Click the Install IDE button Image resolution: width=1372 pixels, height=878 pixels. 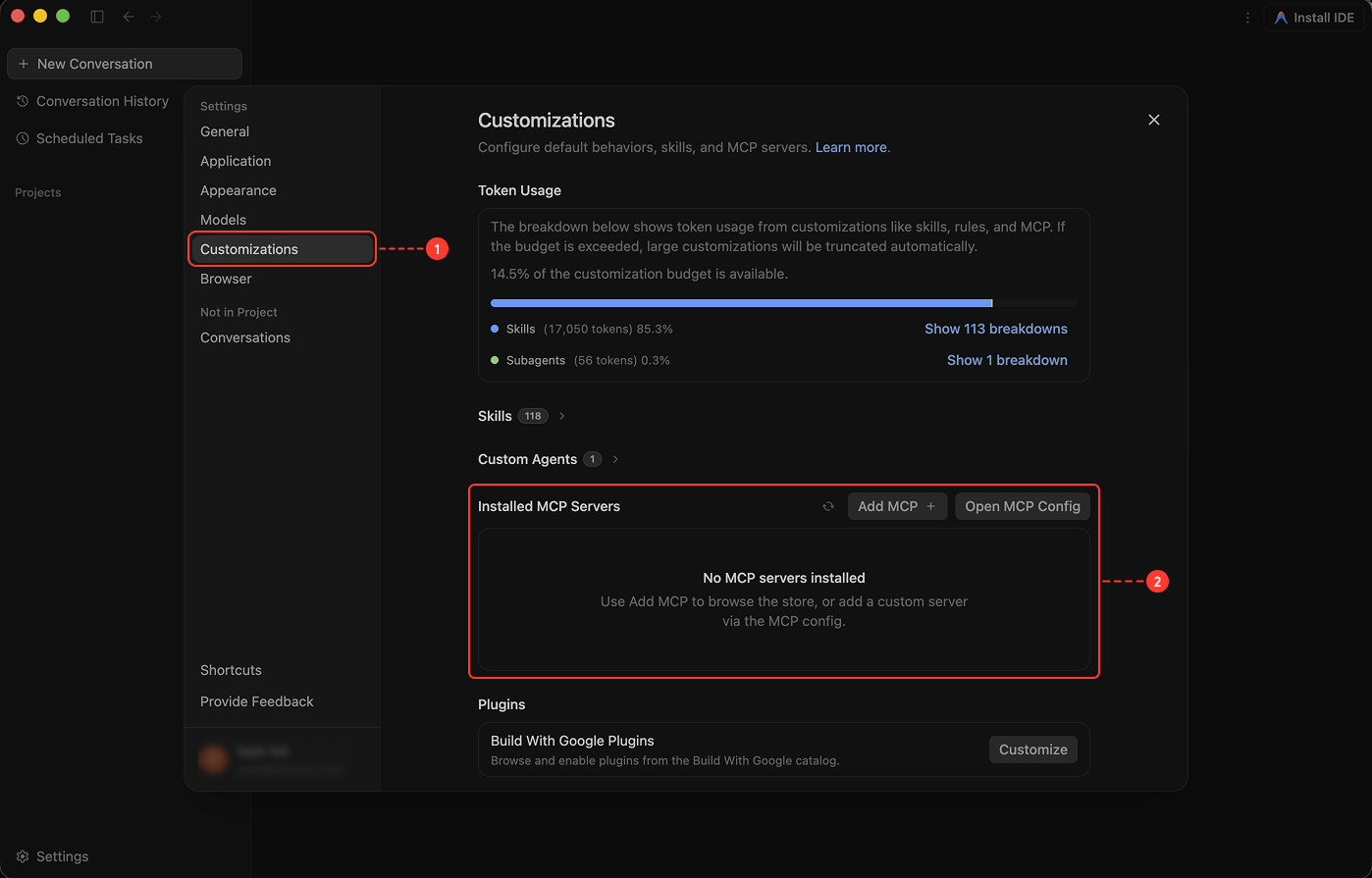click(1314, 18)
